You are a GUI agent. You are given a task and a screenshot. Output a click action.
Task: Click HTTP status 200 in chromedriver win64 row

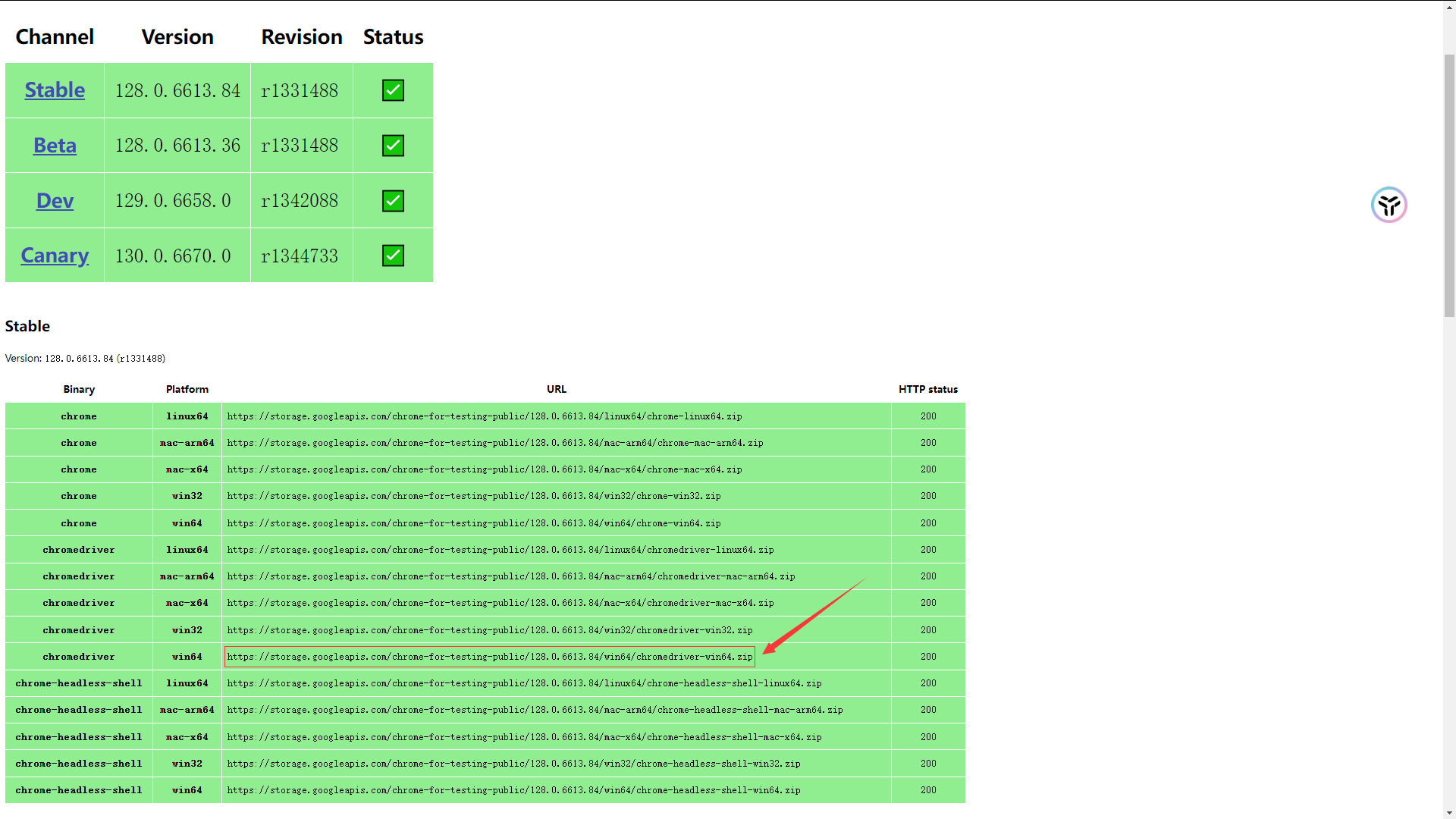(x=928, y=657)
